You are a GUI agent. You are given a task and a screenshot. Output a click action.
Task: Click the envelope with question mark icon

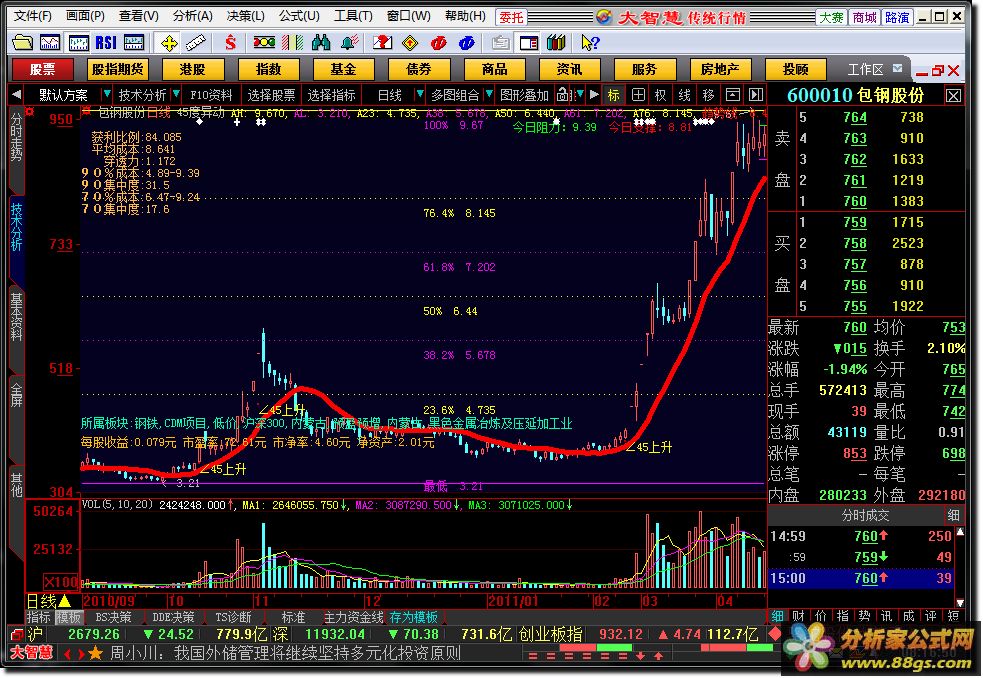[x=382, y=43]
